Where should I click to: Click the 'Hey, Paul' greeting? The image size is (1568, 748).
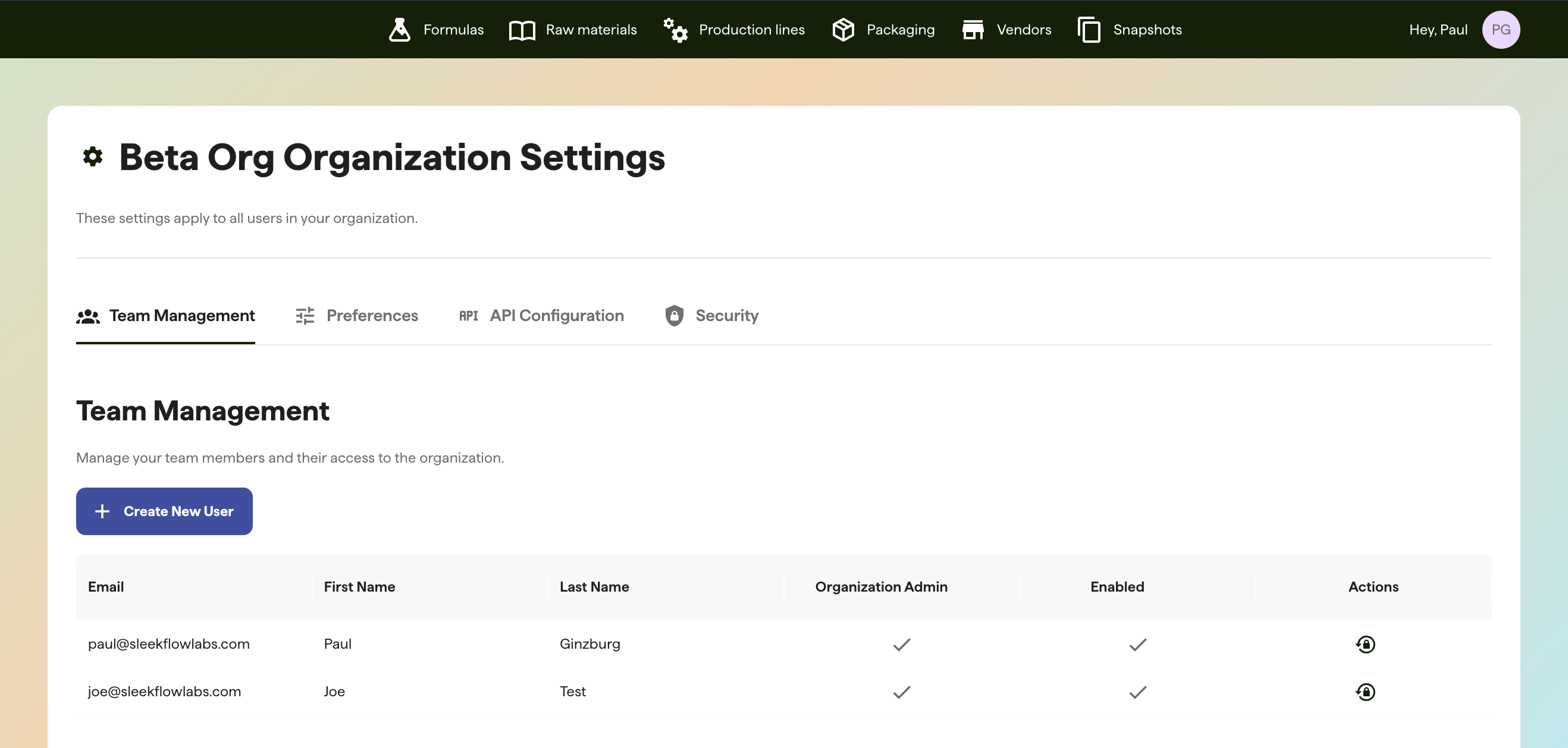tap(1438, 29)
